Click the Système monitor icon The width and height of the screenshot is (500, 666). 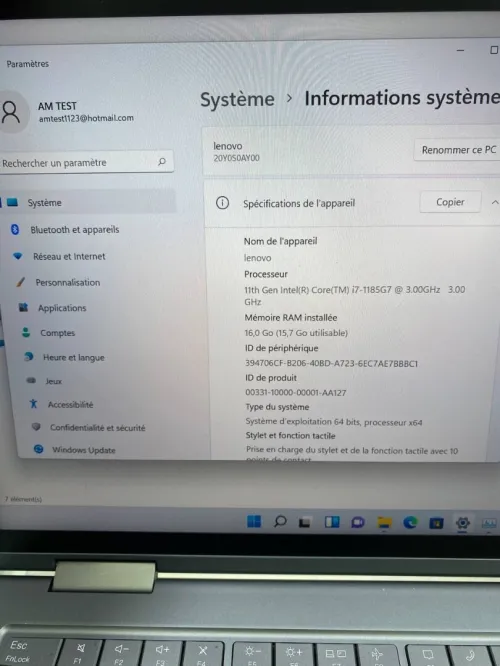pyautogui.click(x=12, y=202)
